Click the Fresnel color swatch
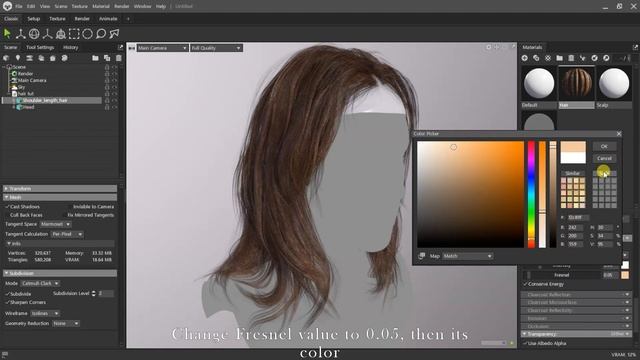Viewport: 640px width, 360px height. pyautogui.click(x=625, y=275)
